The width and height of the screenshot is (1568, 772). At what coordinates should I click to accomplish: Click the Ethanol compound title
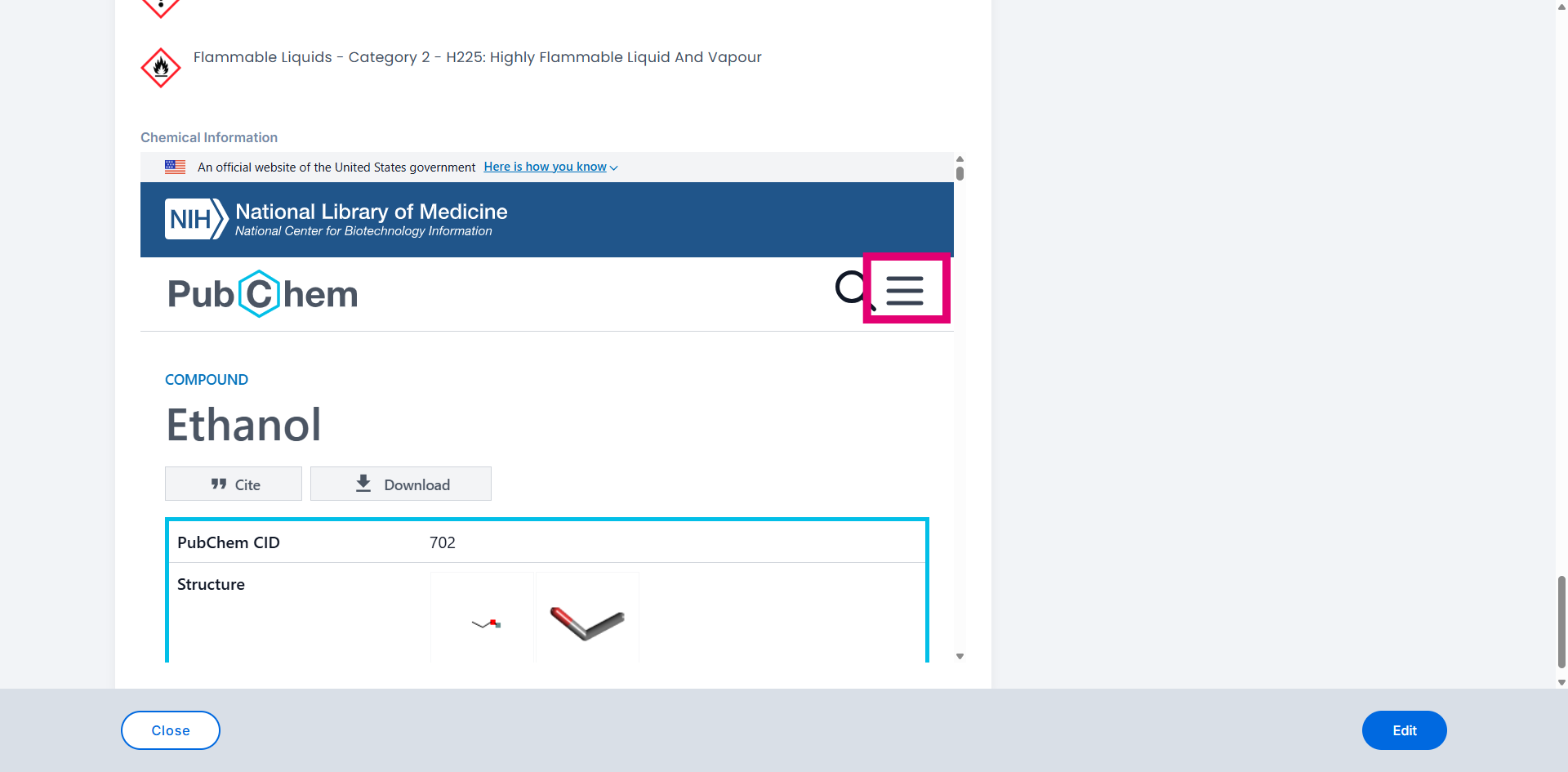(x=243, y=425)
